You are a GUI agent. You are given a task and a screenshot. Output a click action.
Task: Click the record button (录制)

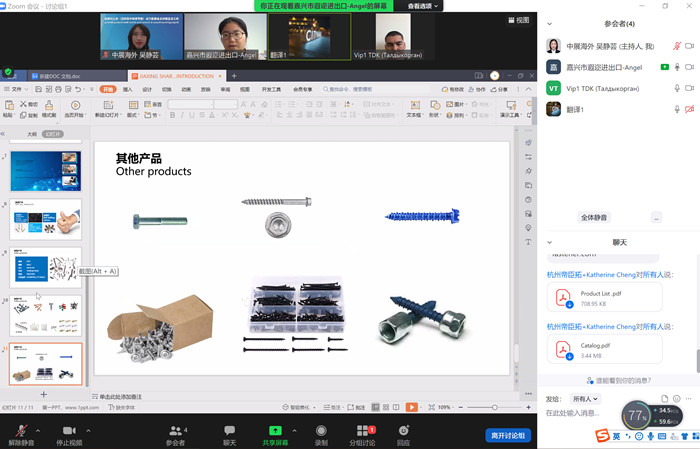pyautogui.click(x=321, y=434)
